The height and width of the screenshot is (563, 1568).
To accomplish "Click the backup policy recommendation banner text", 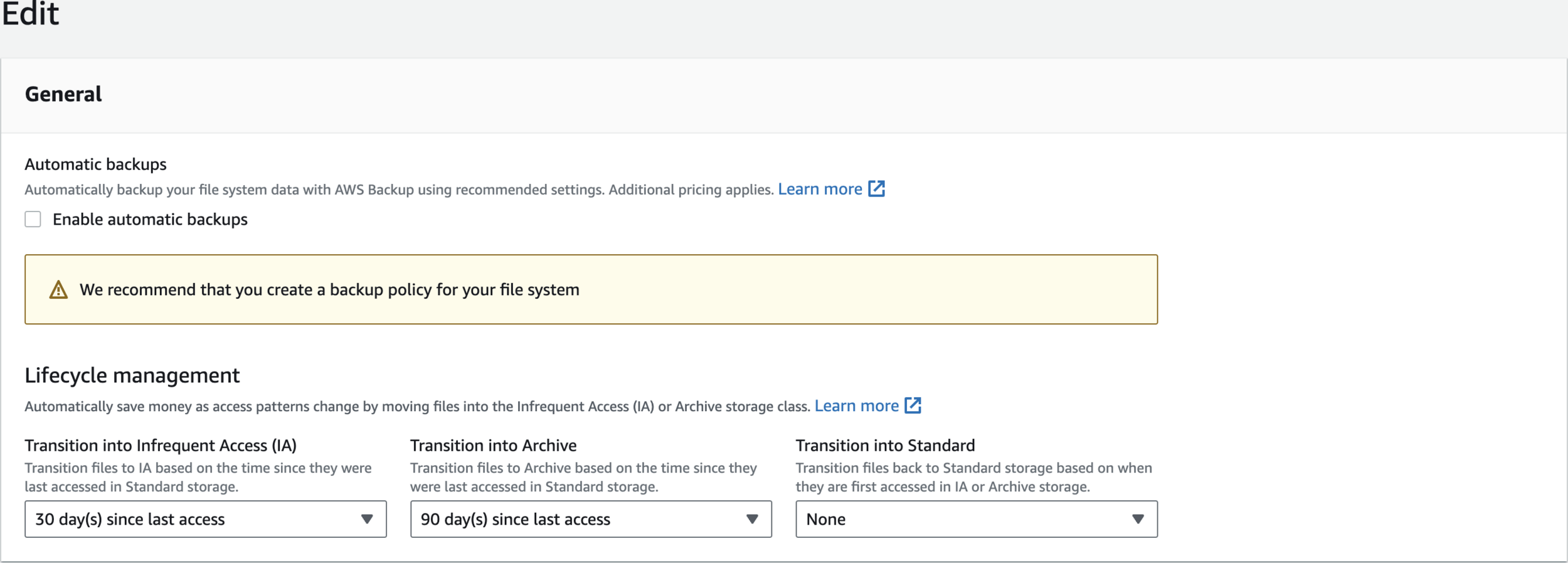I will (x=329, y=289).
